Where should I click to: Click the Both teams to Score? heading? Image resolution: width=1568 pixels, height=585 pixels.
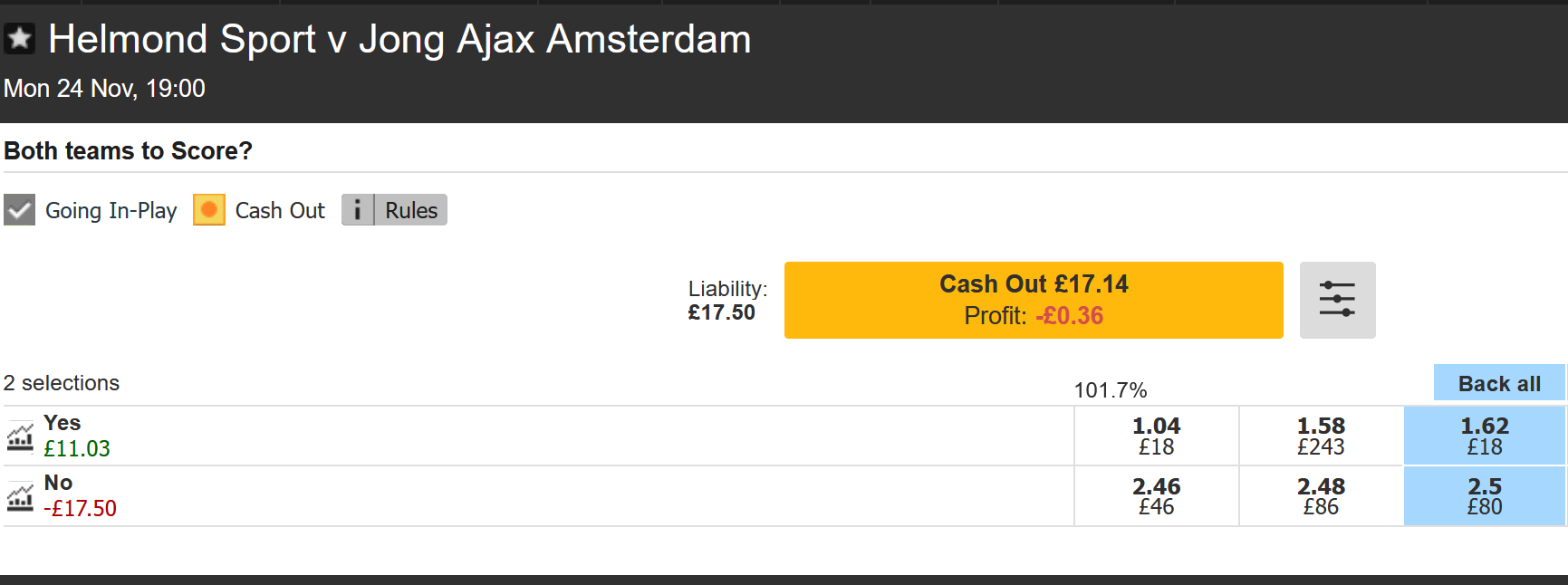tap(129, 150)
